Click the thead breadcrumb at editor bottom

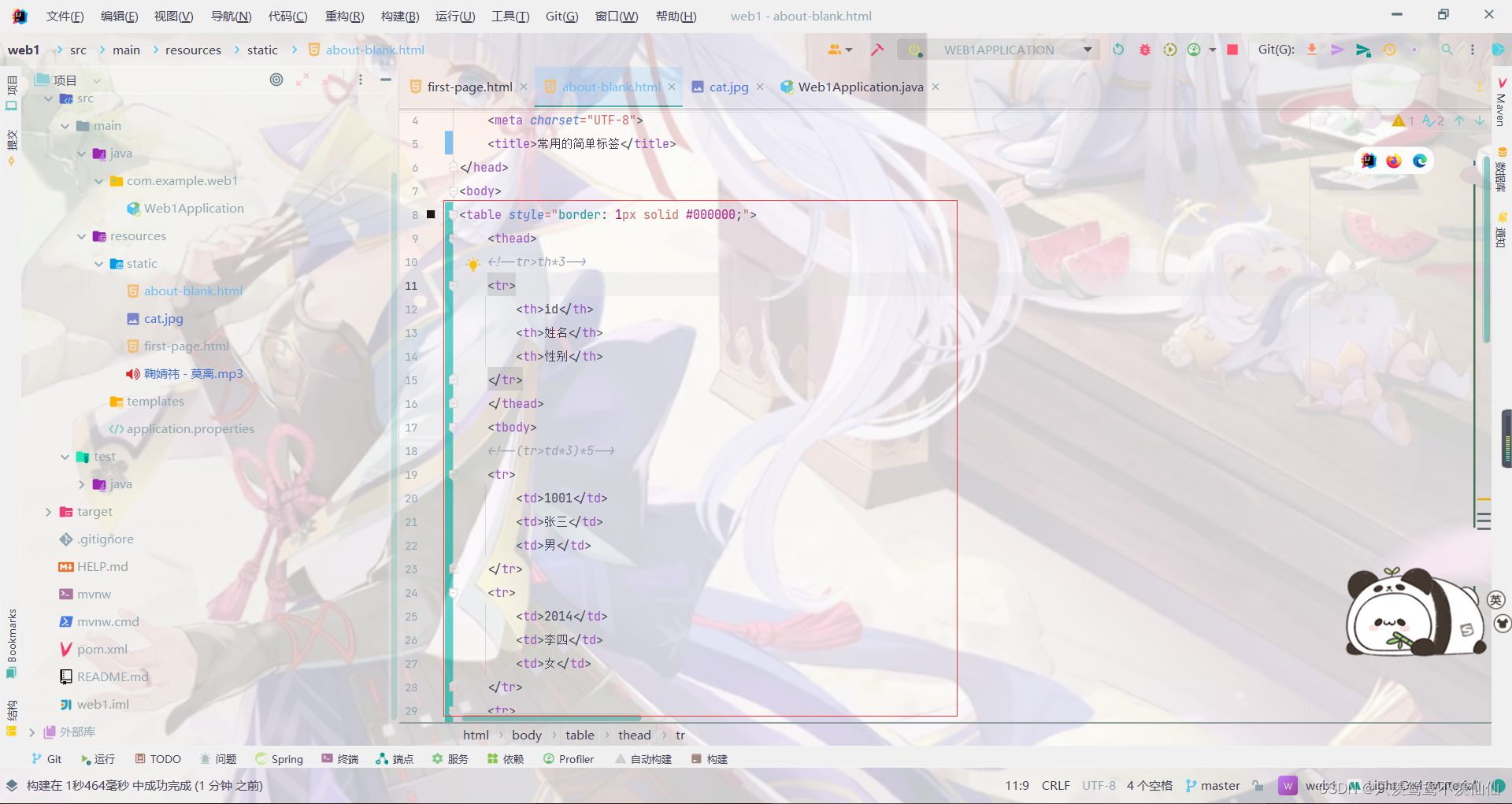634,735
